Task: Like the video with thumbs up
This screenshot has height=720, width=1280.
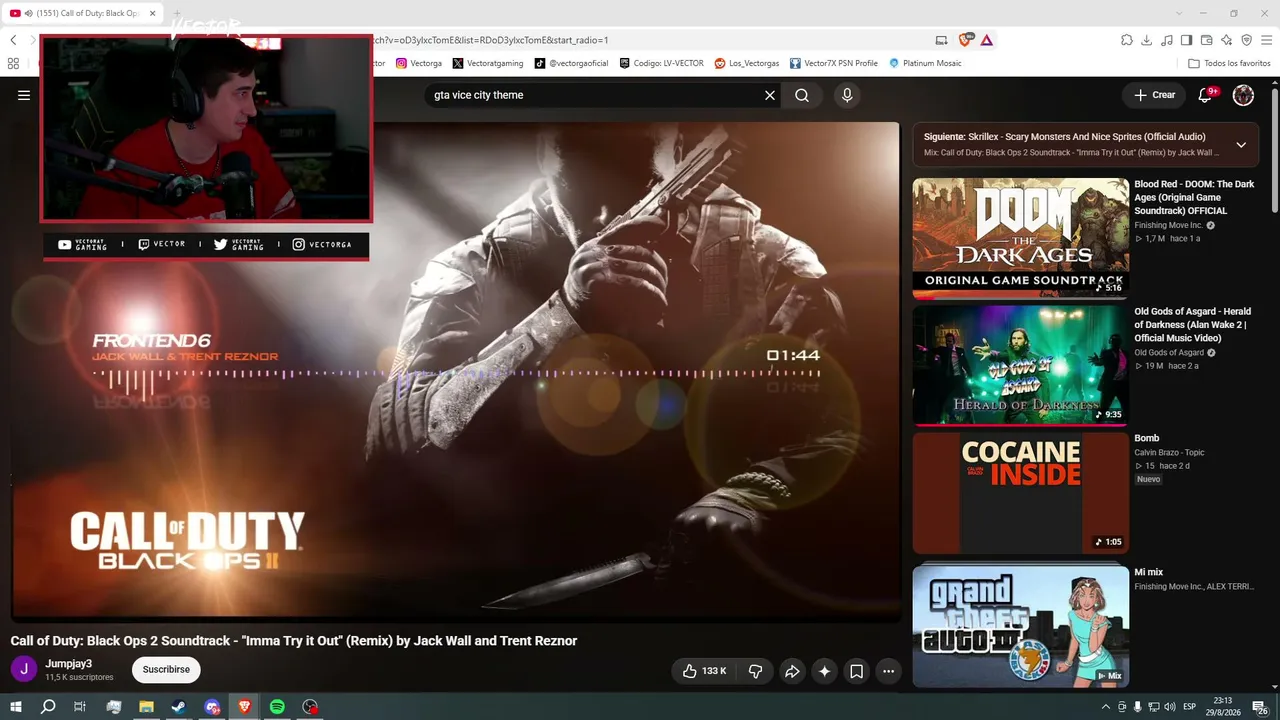Action: coord(704,671)
